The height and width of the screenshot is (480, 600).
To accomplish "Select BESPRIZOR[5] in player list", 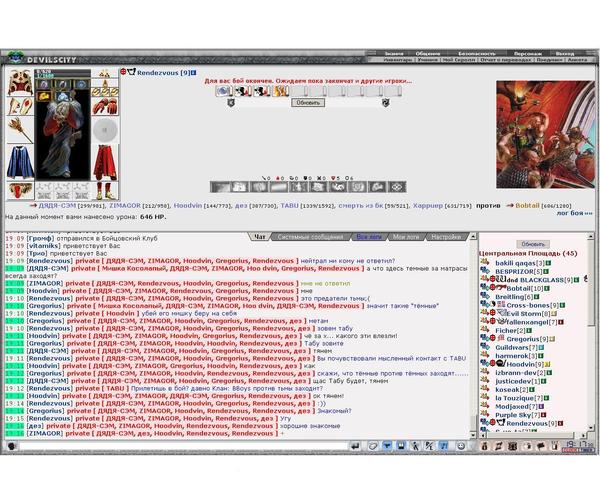I will click(x=518, y=271).
